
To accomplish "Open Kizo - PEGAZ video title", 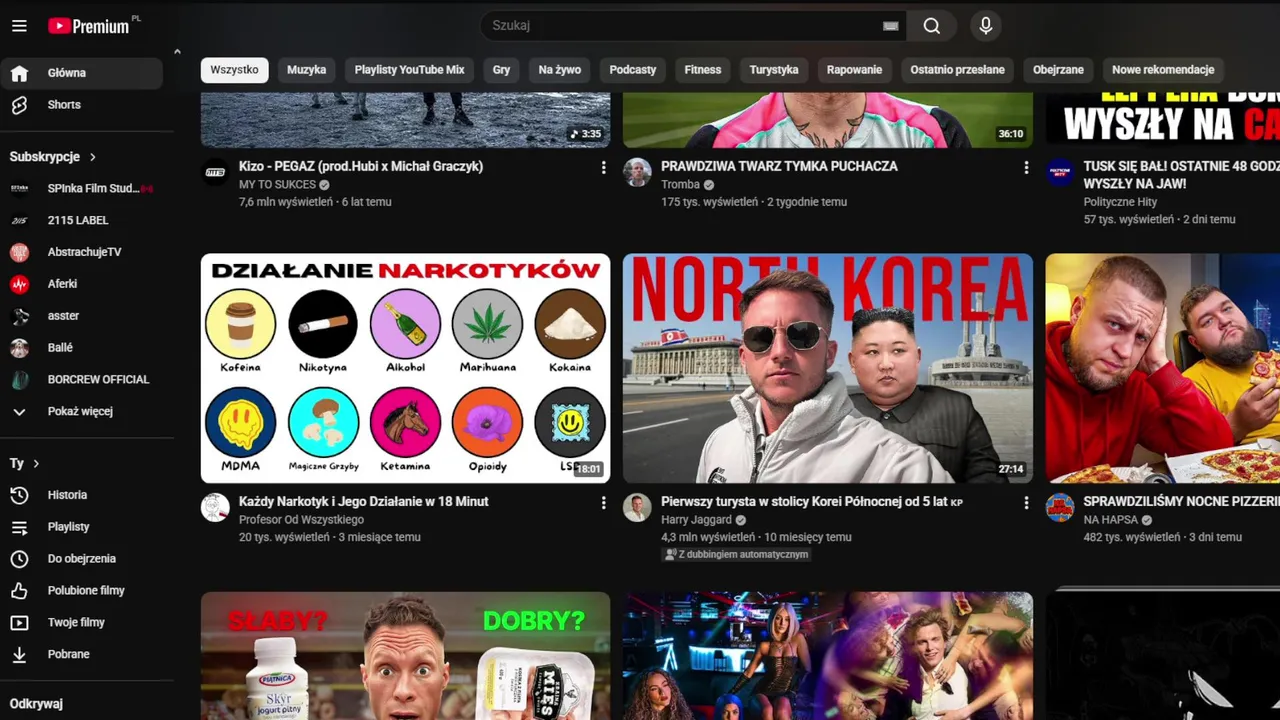I will [x=361, y=167].
